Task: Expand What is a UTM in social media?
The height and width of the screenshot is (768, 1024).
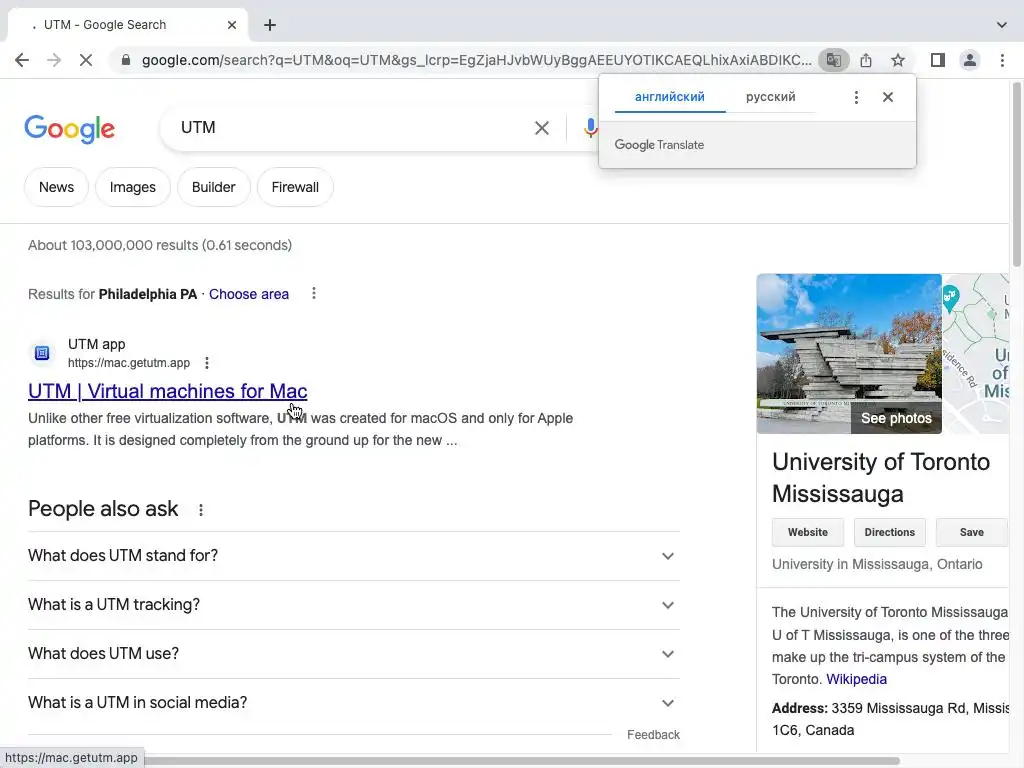Action: point(353,703)
